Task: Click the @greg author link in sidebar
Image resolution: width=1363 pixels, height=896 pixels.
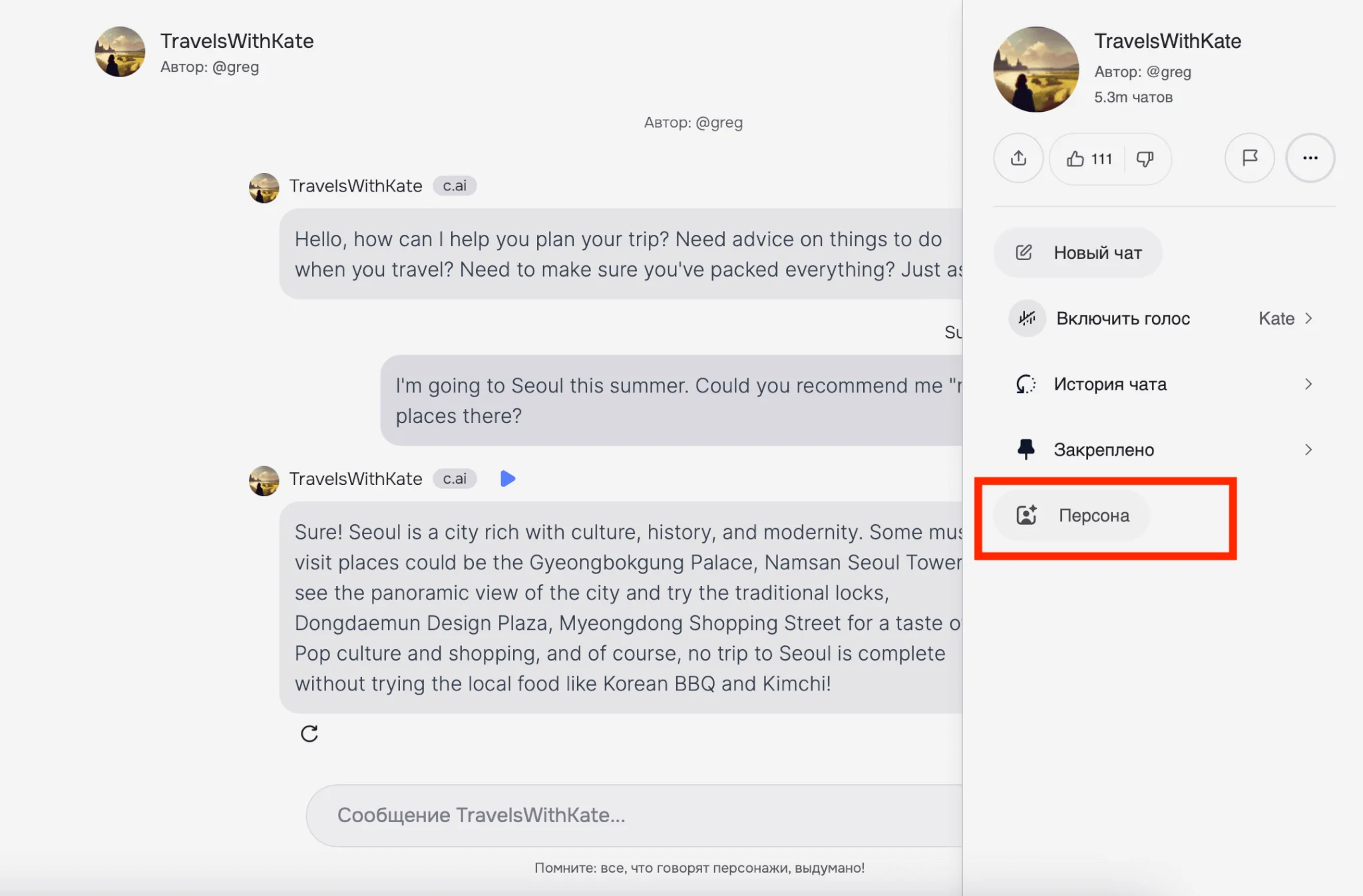Action: (x=1169, y=72)
